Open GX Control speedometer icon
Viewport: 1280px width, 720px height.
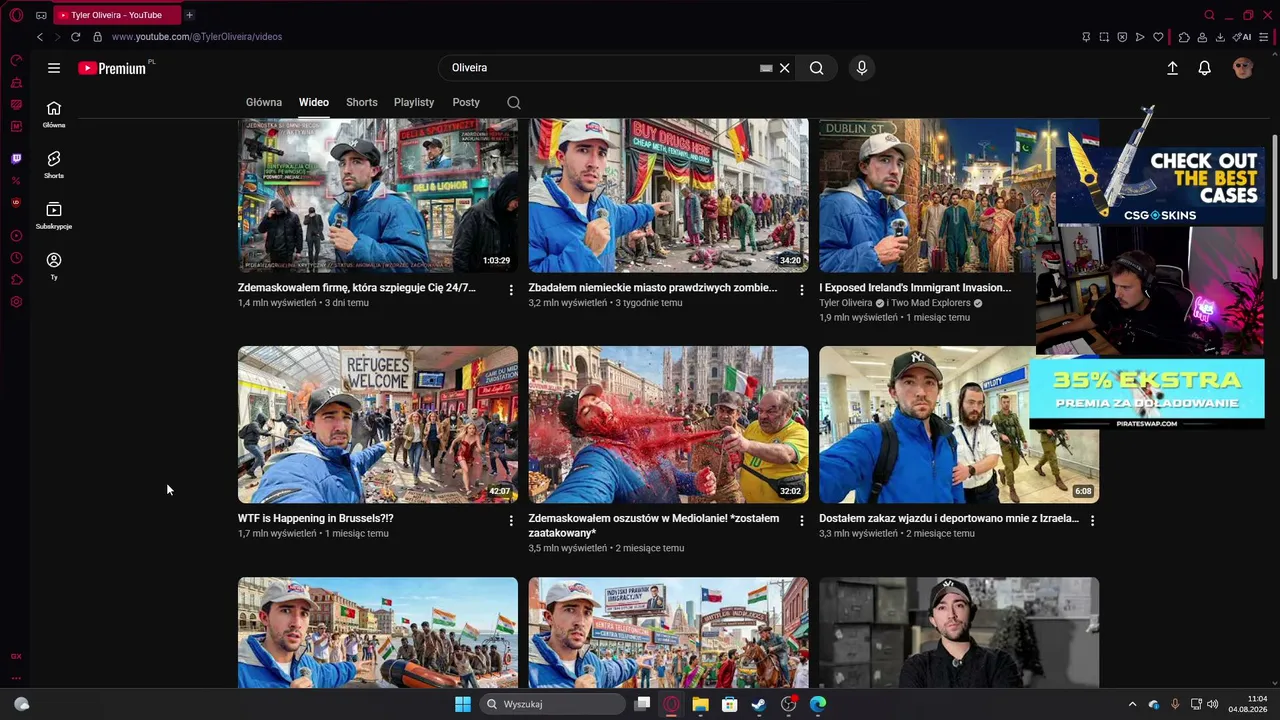pyautogui.click(x=16, y=60)
